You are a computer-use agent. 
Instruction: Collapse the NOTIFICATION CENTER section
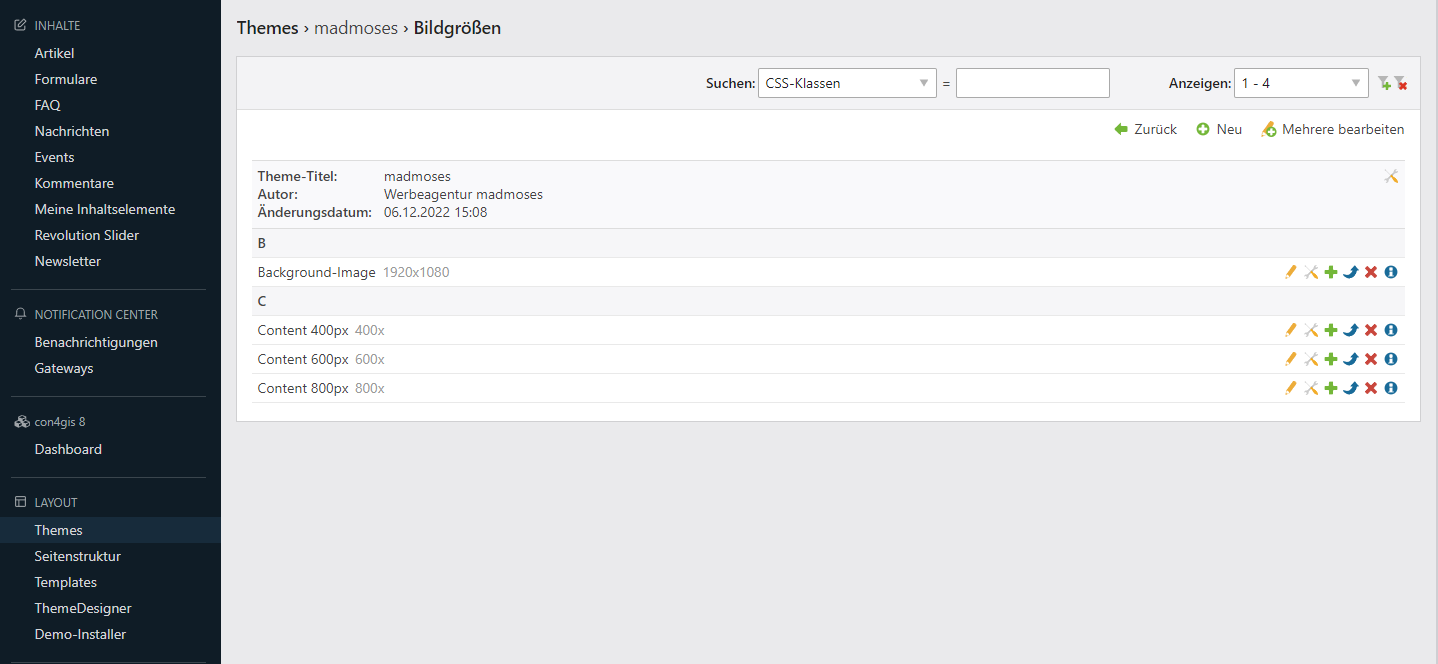coord(95,314)
